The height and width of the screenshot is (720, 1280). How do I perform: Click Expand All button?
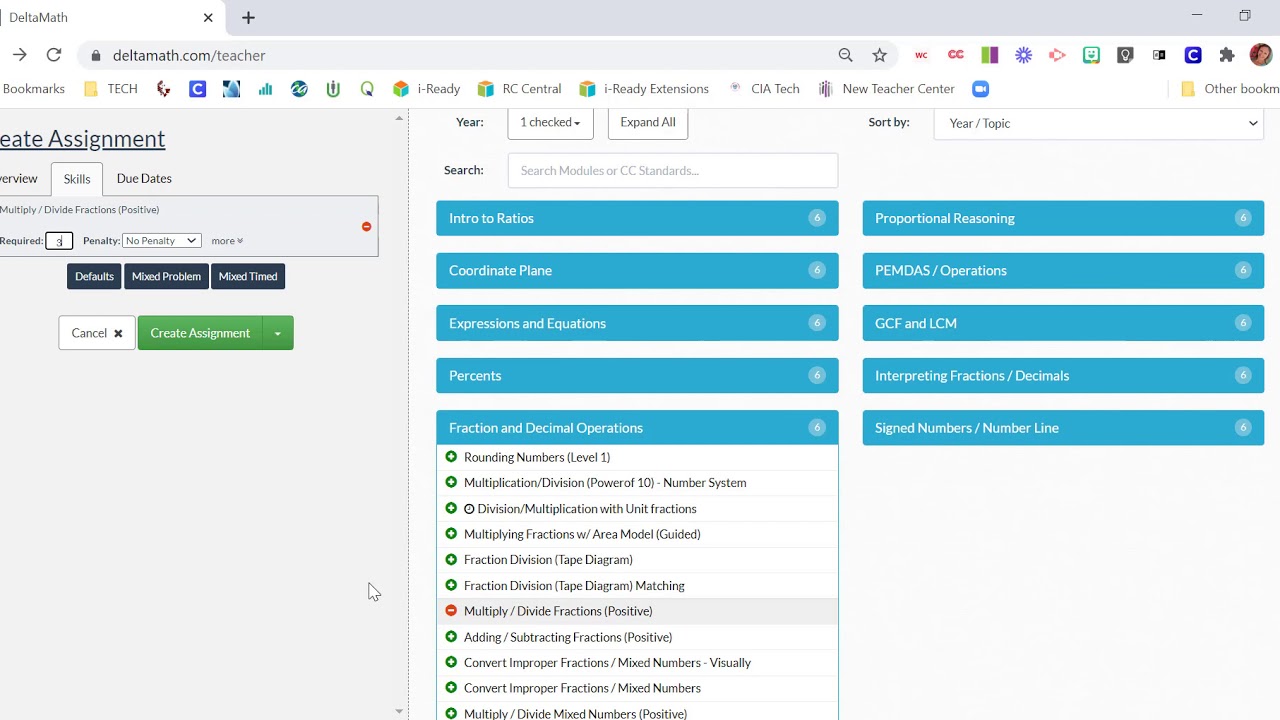(x=648, y=123)
